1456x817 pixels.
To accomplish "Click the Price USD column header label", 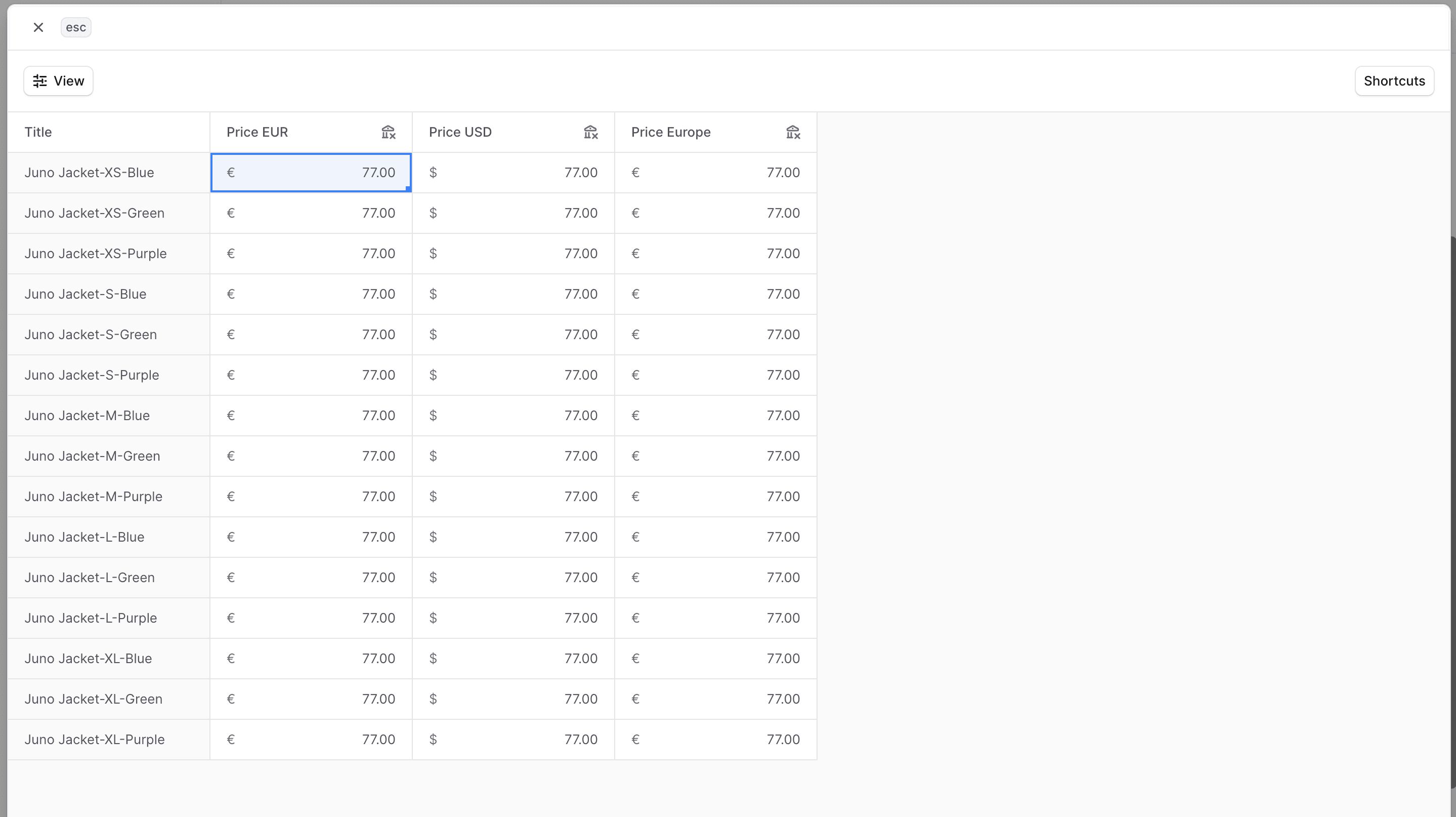I will [460, 132].
